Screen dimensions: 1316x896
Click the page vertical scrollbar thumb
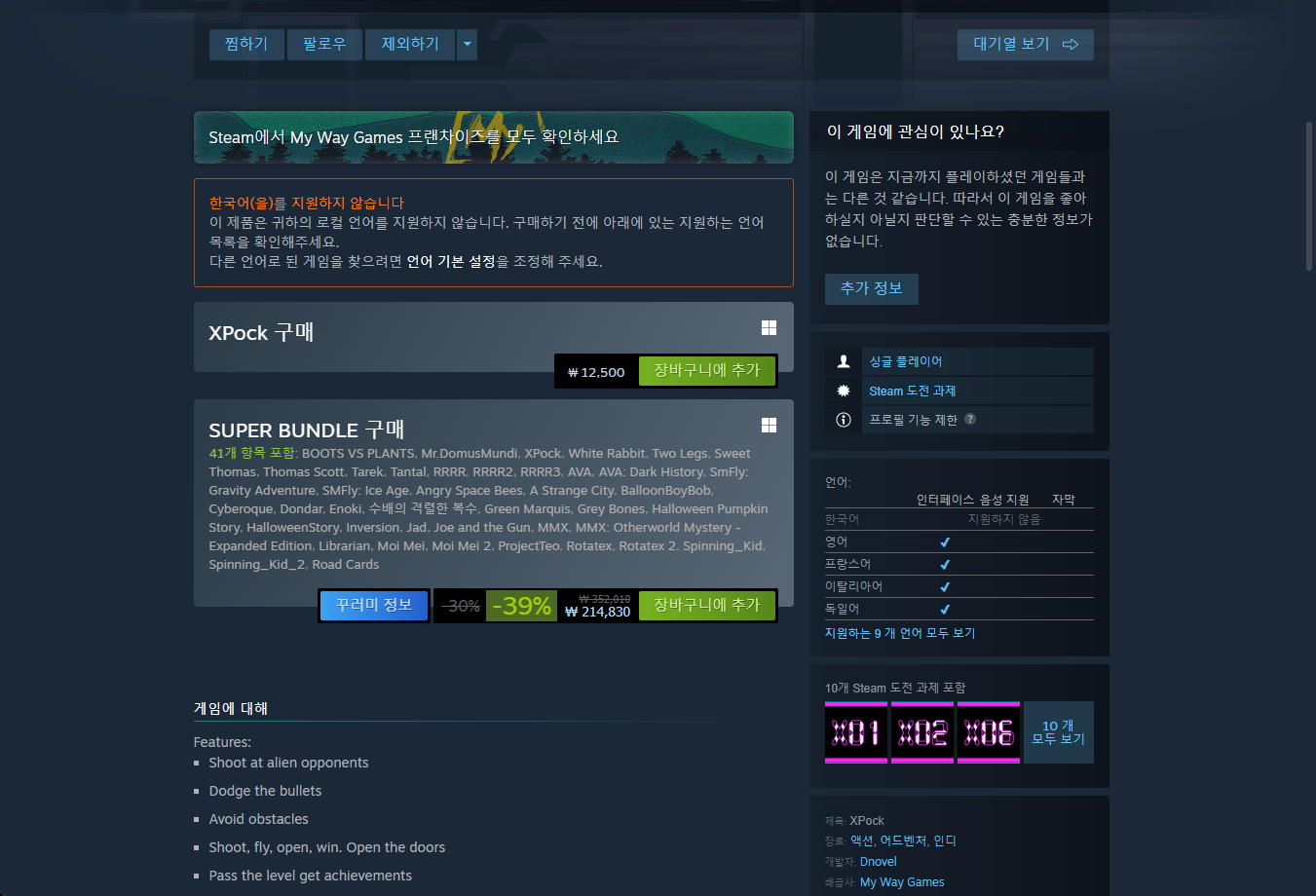(x=1309, y=197)
